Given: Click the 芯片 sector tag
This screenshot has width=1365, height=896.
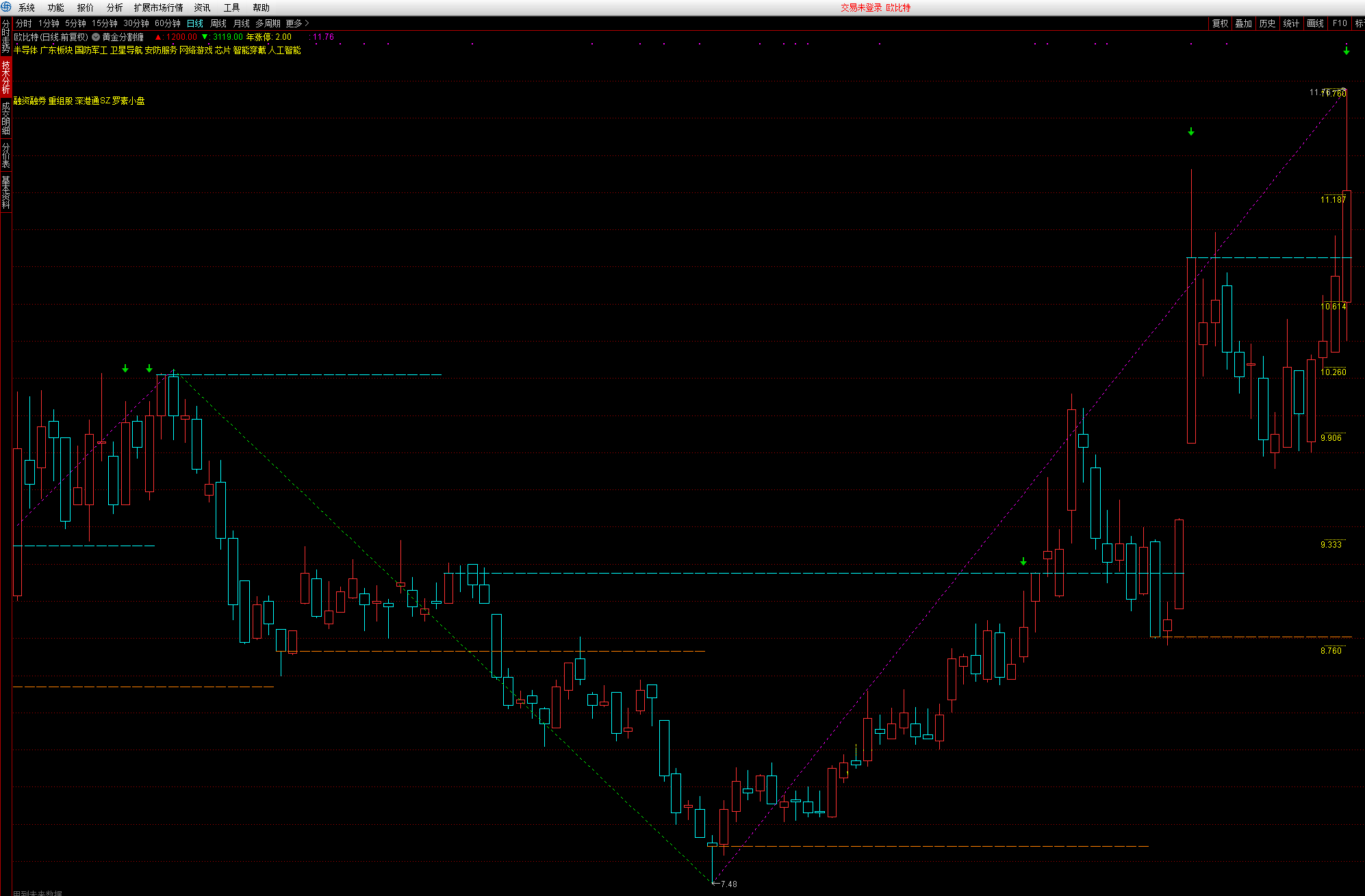Looking at the screenshot, I should (222, 50).
